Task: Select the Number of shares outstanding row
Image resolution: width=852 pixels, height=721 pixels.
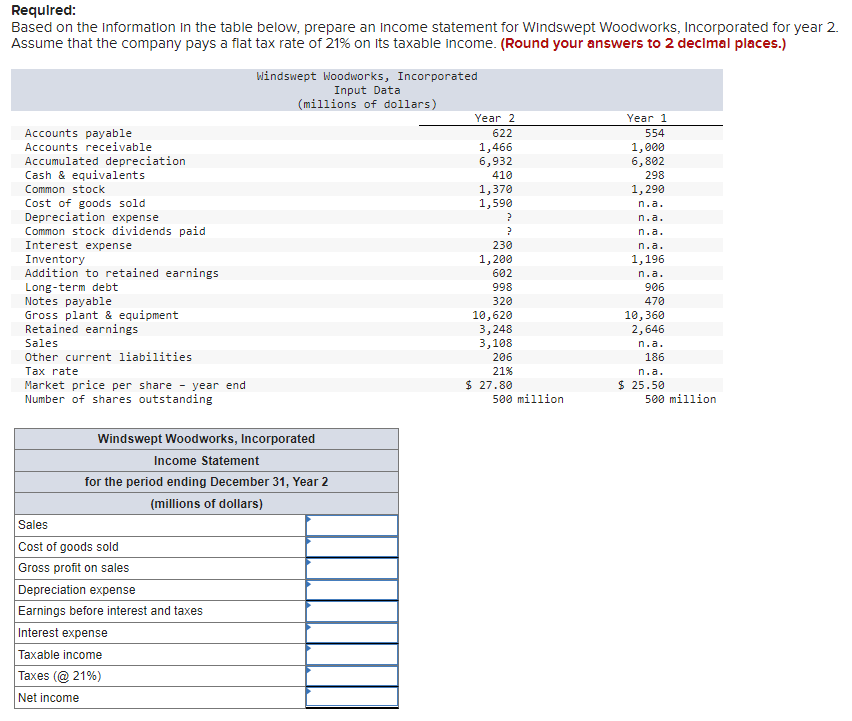Action: pyautogui.click(x=117, y=398)
